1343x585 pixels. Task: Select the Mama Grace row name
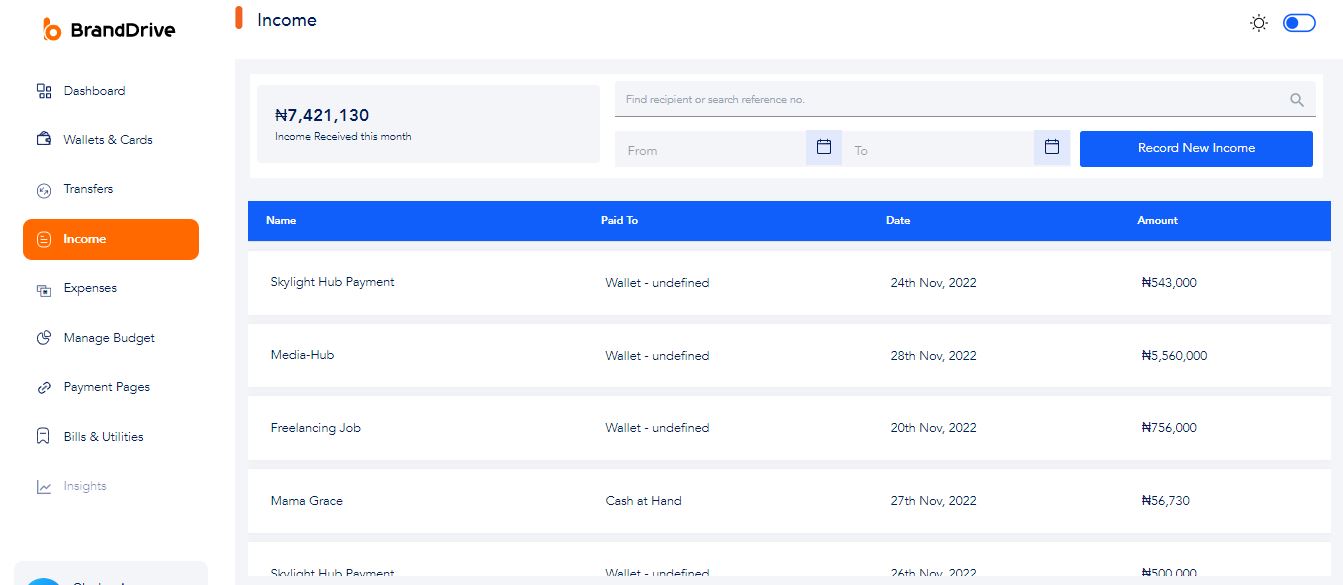[x=306, y=501]
